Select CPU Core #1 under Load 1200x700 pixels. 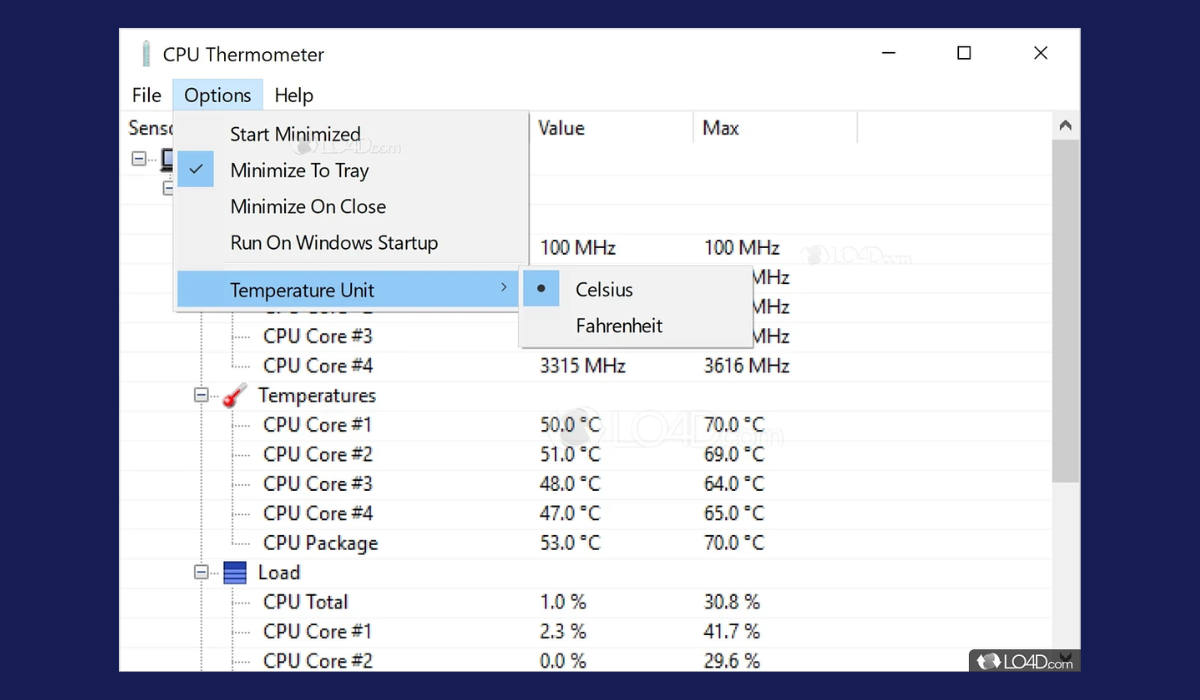pos(318,632)
